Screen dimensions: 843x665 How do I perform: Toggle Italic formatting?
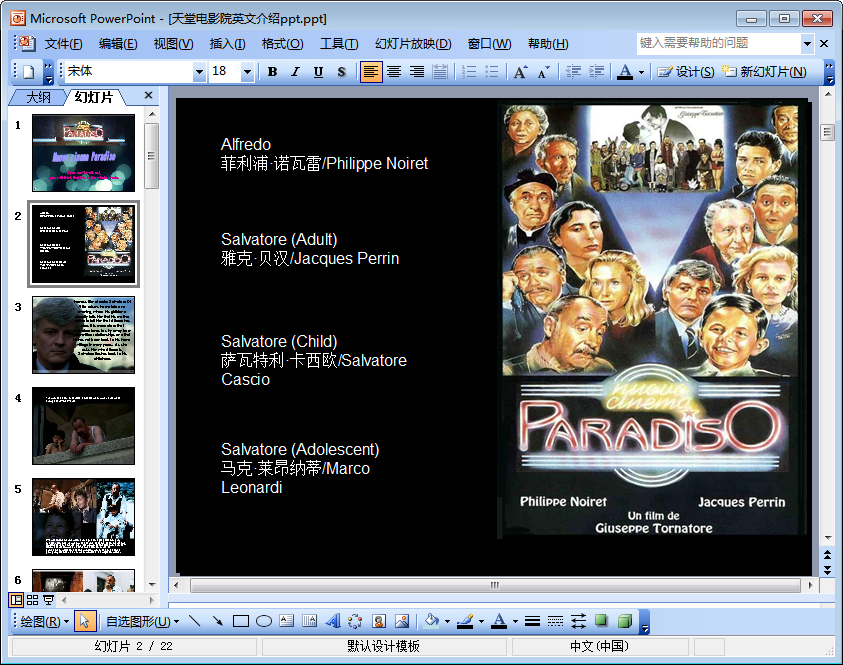tap(295, 71)
